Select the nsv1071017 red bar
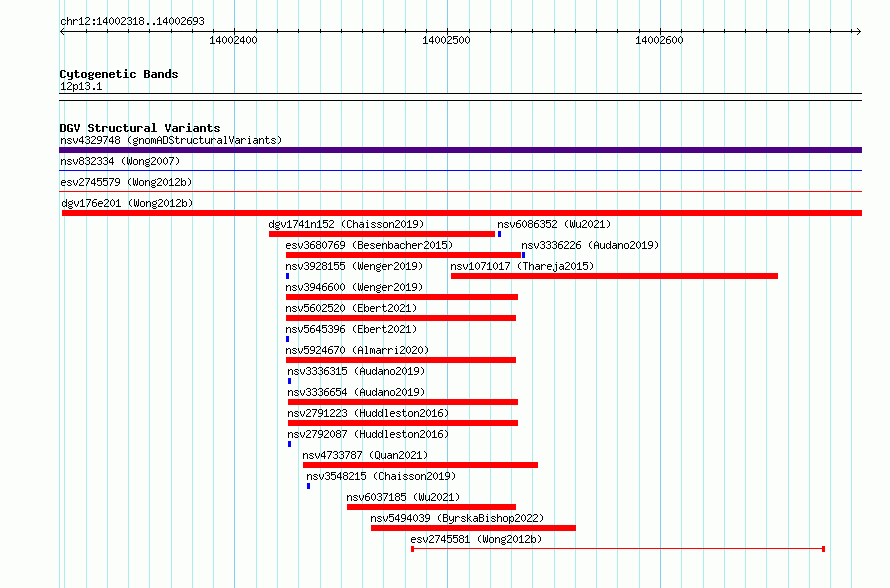The height and width of the screenshot is (588, 890). (614, 276)
